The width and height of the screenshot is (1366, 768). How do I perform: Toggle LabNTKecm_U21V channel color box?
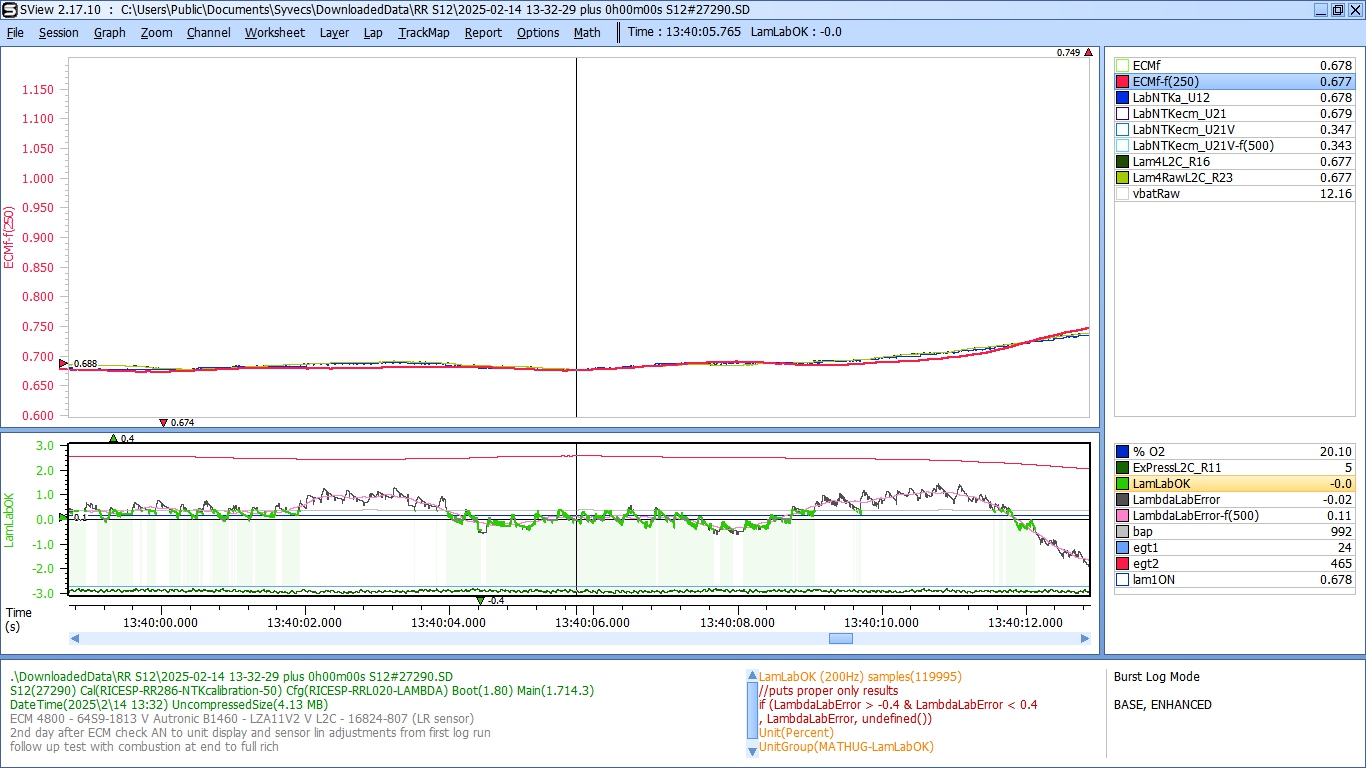1122,130
